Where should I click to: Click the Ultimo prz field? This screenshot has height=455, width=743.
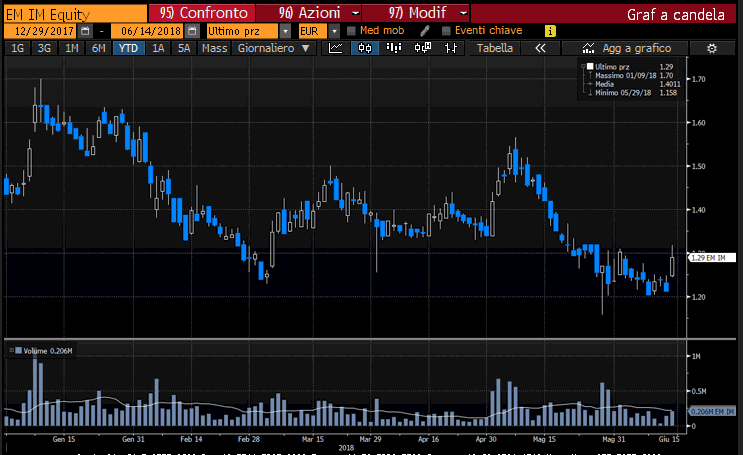point(243,31)
